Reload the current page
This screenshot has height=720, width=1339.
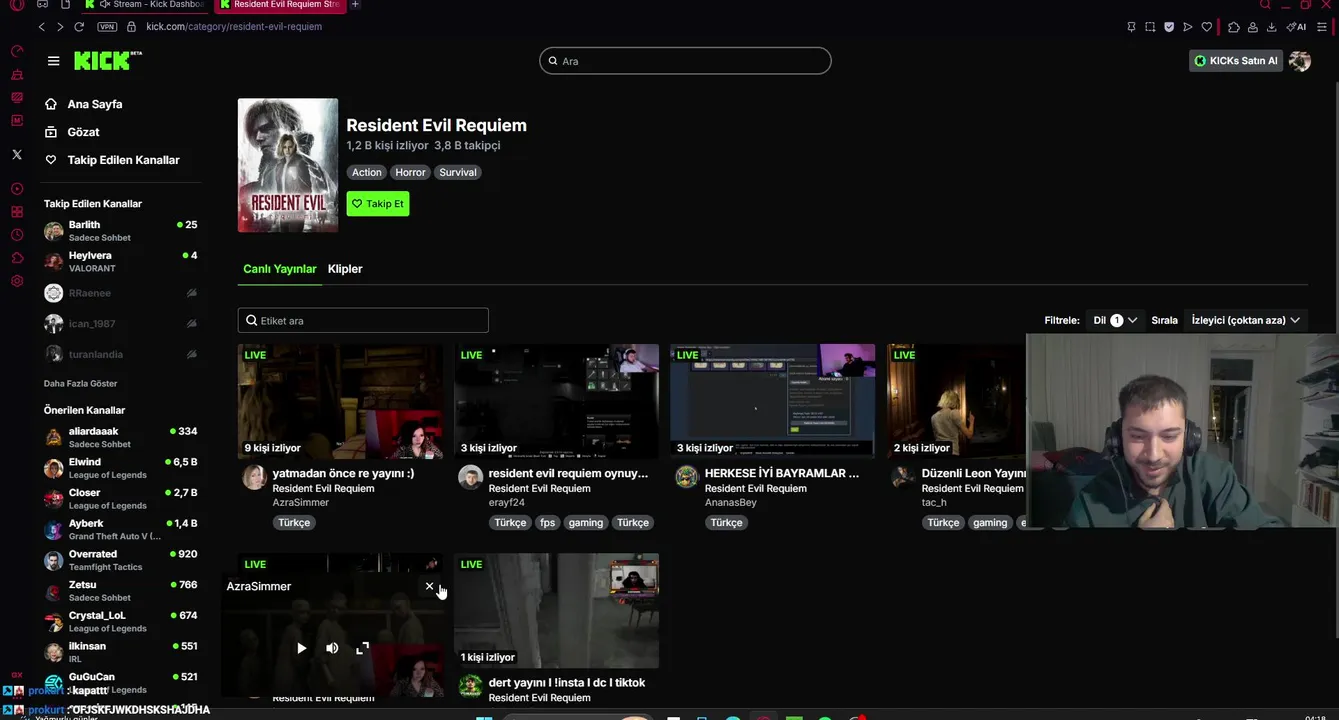(79, 27)
